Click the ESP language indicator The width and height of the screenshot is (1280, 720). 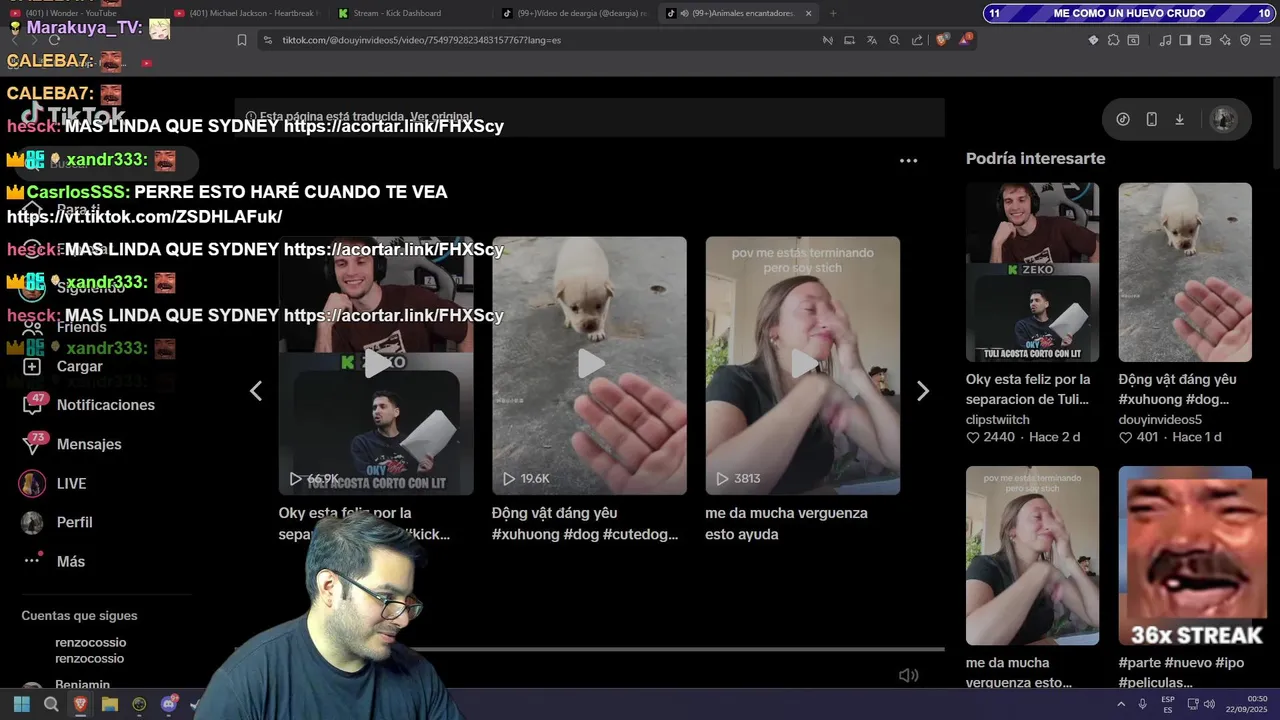pos(1168,704)
